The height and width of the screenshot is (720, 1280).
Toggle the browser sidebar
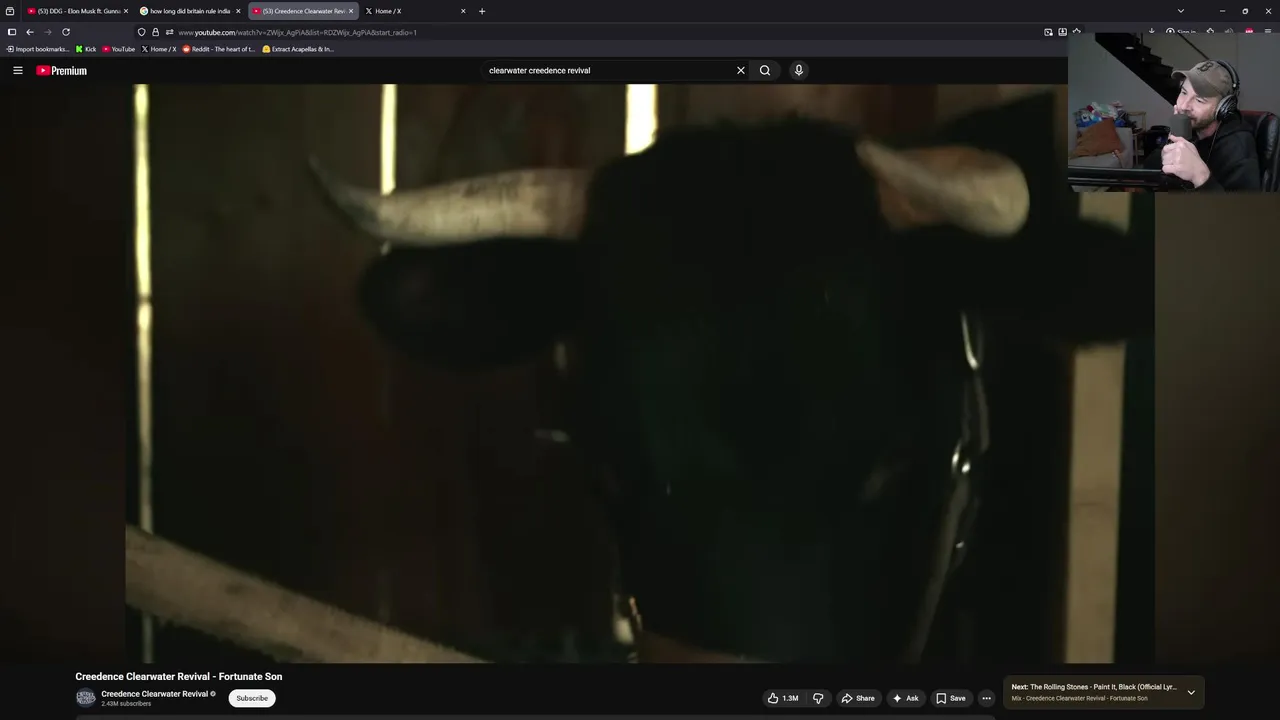click(x=12, y=32)
